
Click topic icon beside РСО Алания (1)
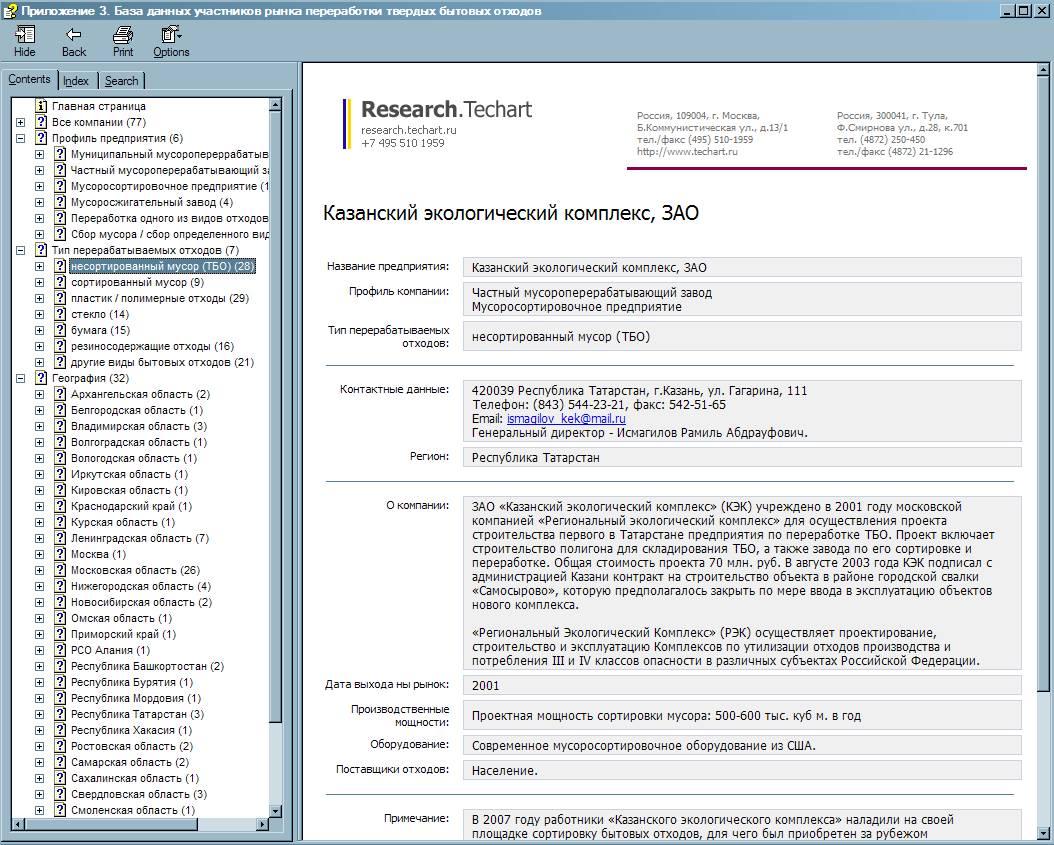point(60,650)
